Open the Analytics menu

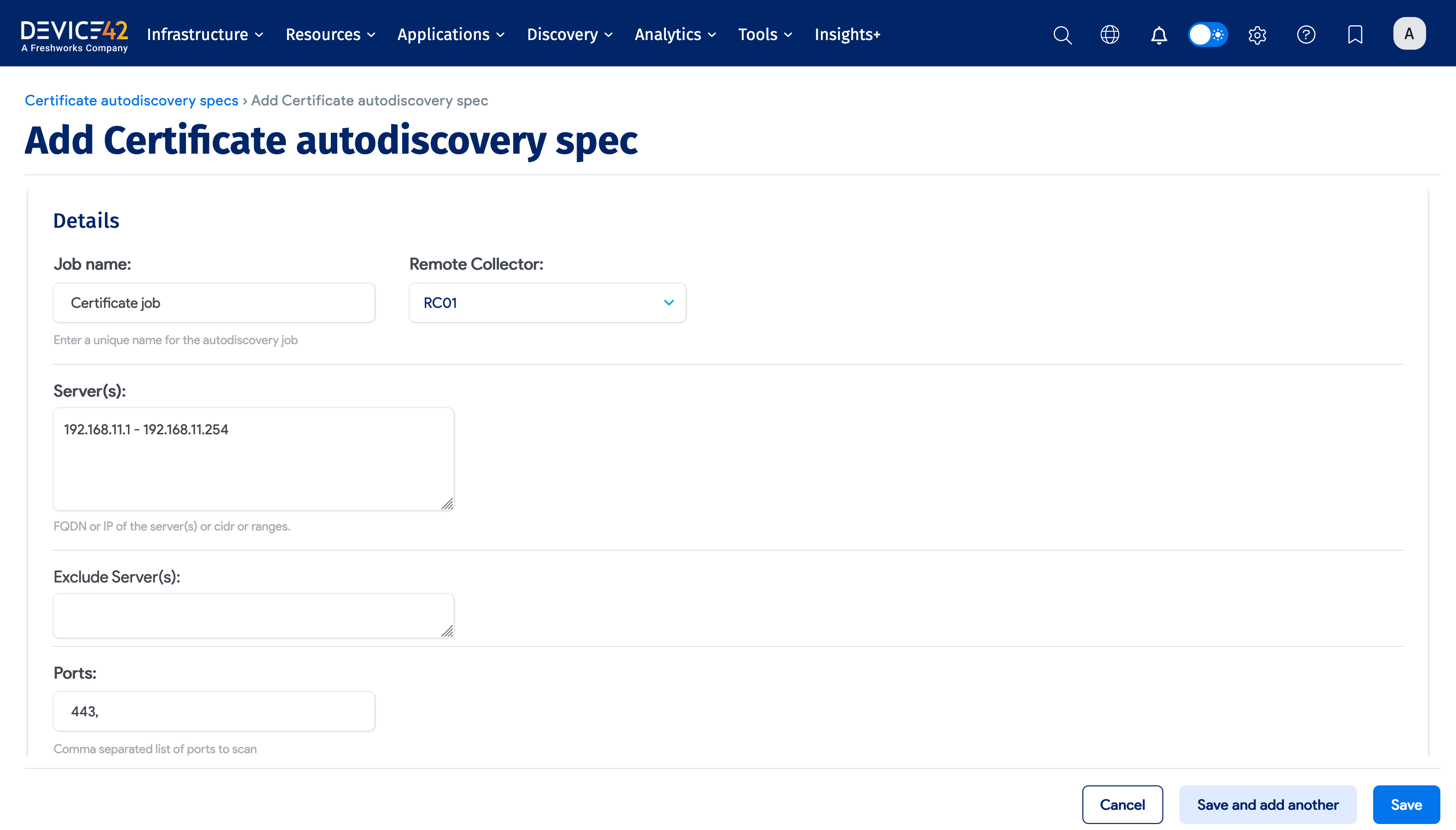click(668, 34)
